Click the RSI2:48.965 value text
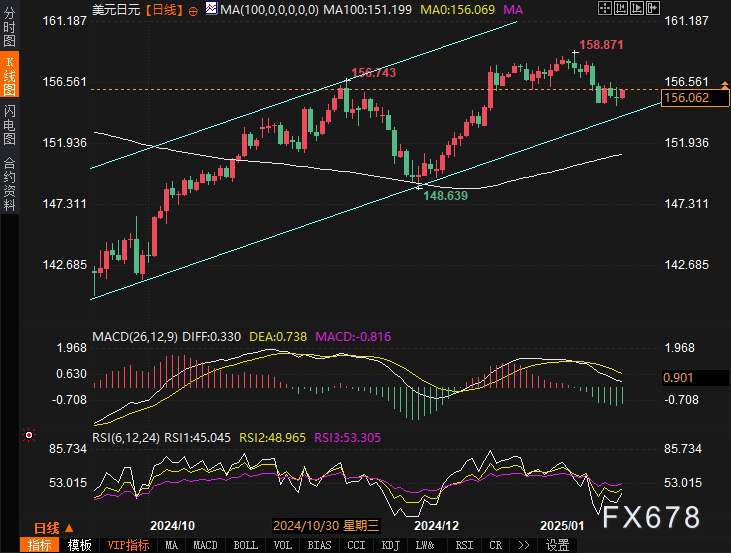 point(272,438)
